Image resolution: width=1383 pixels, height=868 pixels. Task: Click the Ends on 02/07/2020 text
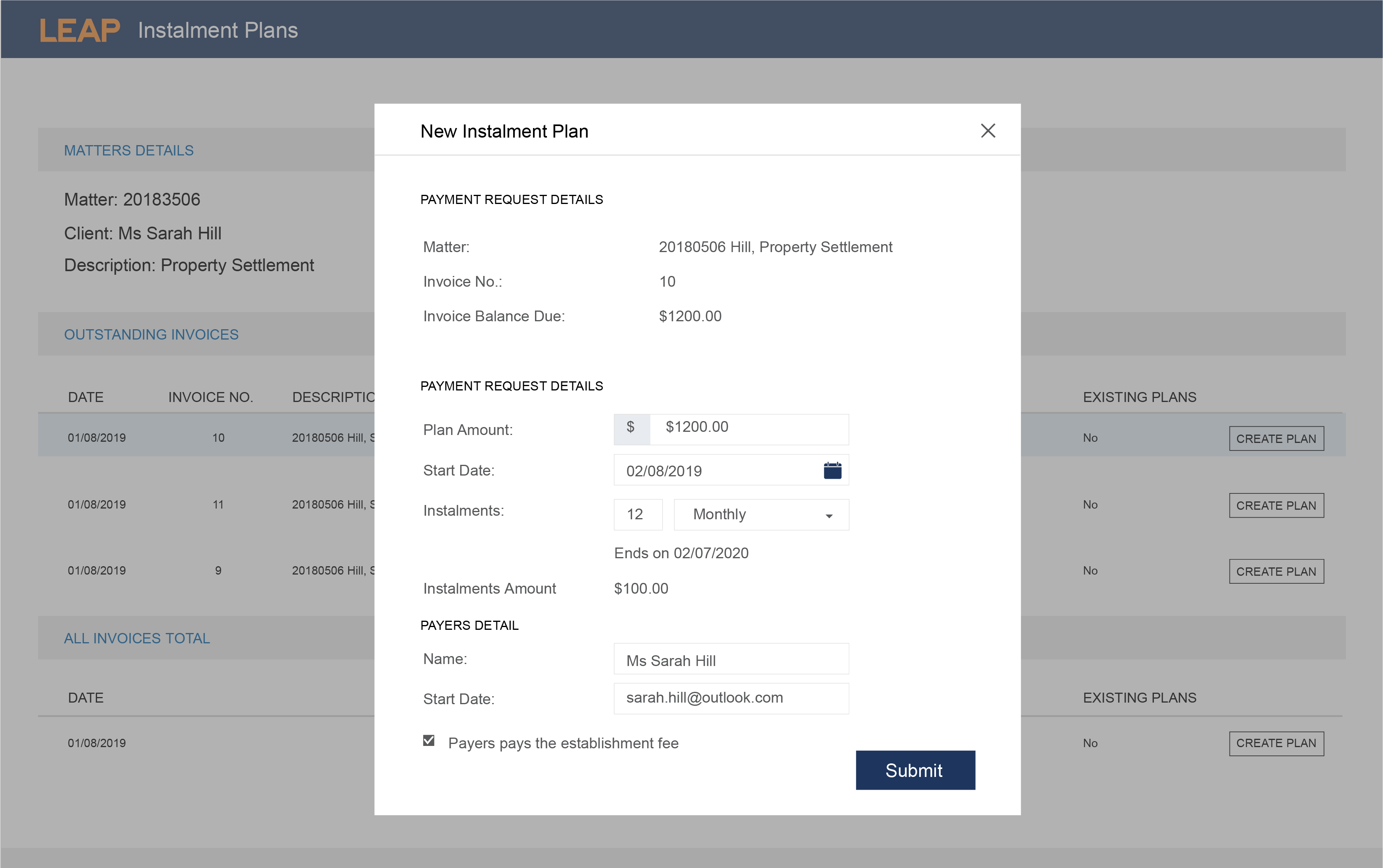(681, 553)
